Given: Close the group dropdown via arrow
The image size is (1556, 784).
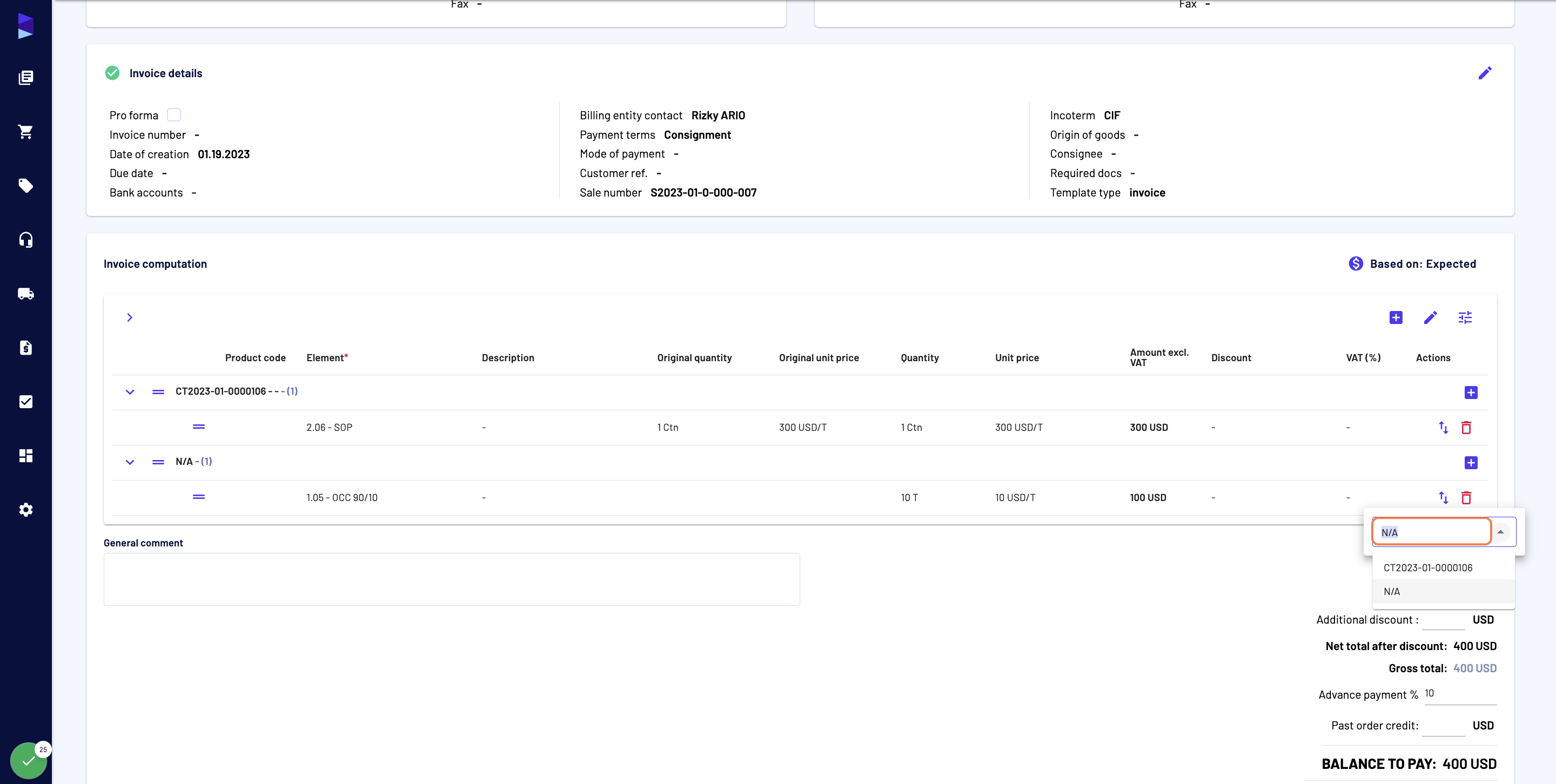Looking at the screenshot, I should pyautogui.click(x=1500, y=532).
